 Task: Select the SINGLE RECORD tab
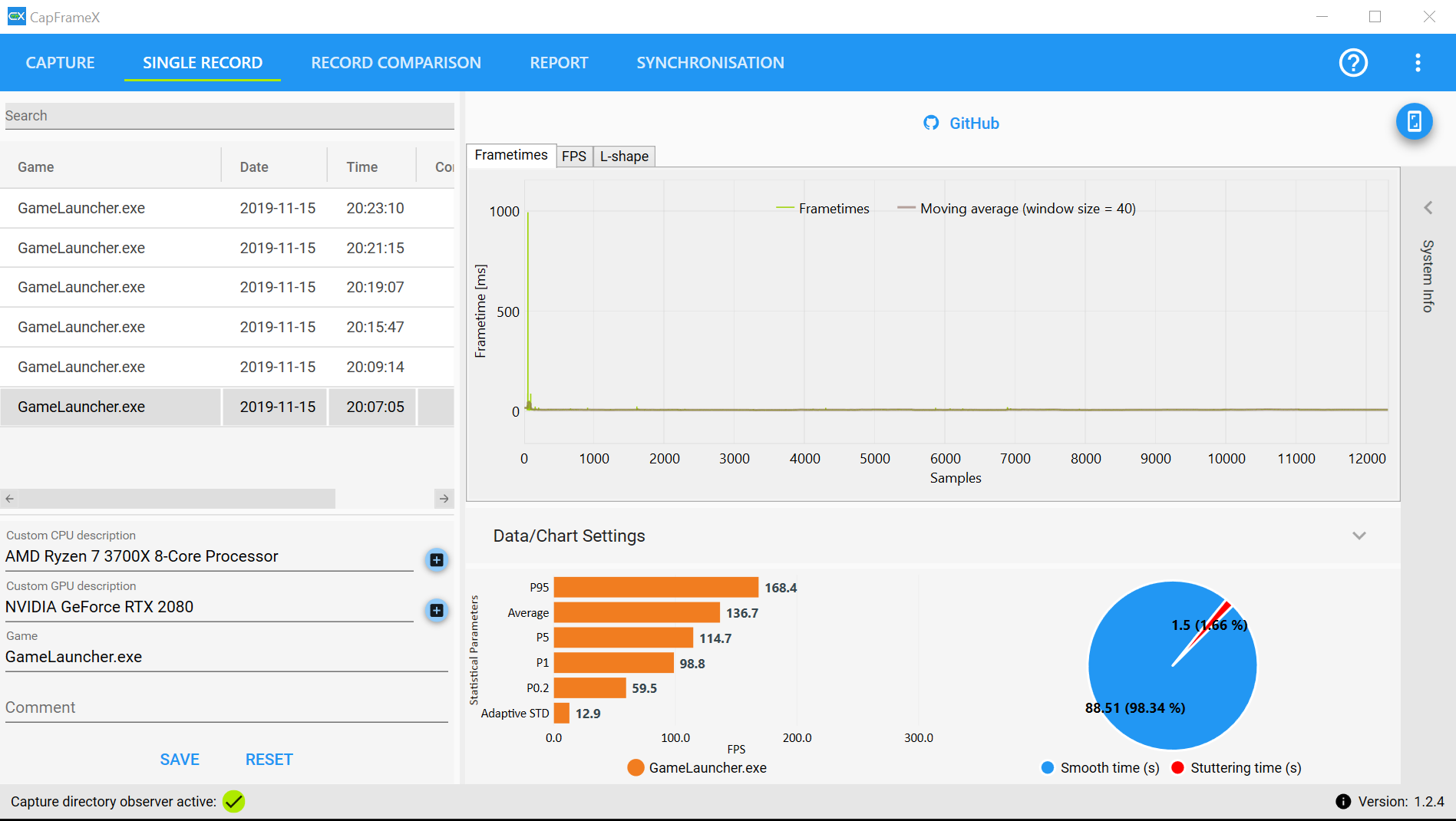(x=203, y=63)
